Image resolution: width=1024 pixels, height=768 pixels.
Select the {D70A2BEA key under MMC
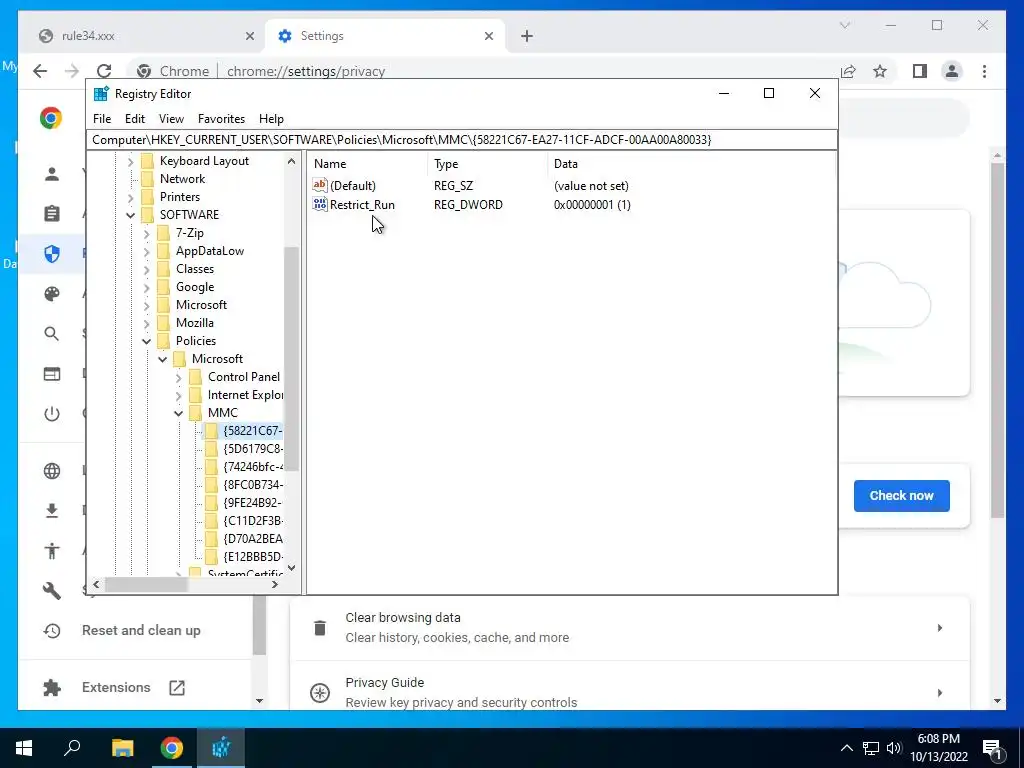(x=253, y=539)
